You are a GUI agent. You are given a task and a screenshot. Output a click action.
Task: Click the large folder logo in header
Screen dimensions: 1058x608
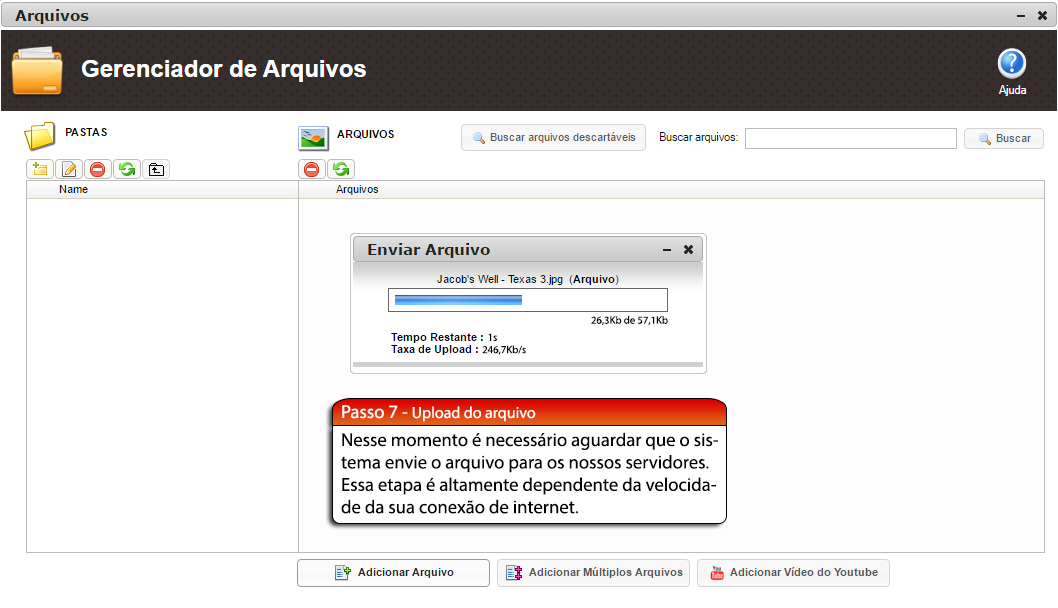coord(37,70)
